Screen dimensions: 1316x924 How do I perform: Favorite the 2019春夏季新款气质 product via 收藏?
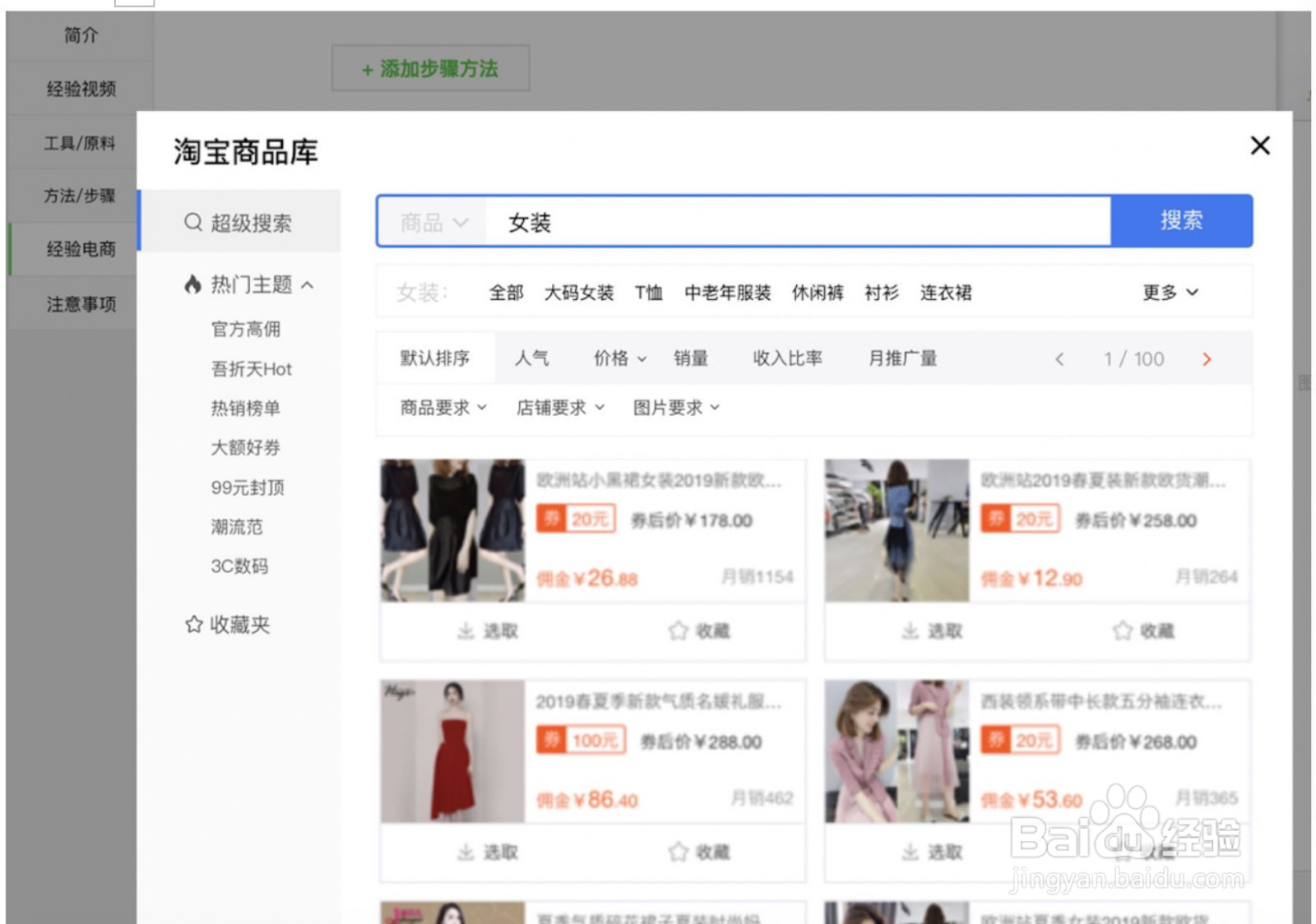(x=699, y=852)
